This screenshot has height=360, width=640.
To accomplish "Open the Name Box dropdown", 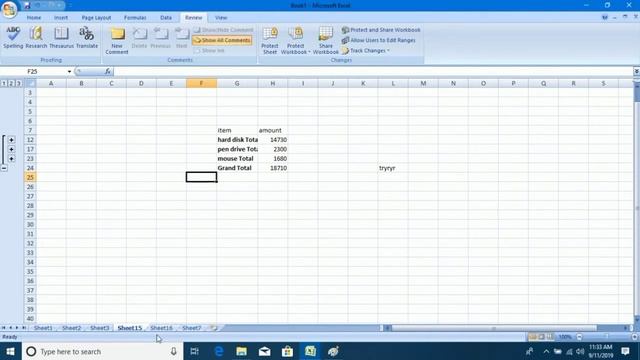I will click(x=69, y=71).
